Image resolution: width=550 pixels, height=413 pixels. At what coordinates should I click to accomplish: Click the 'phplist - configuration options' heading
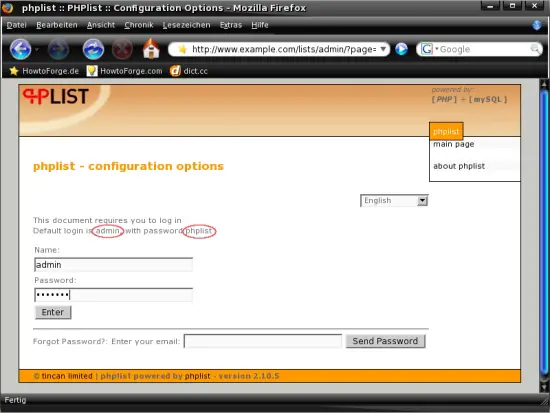point(128,166)
